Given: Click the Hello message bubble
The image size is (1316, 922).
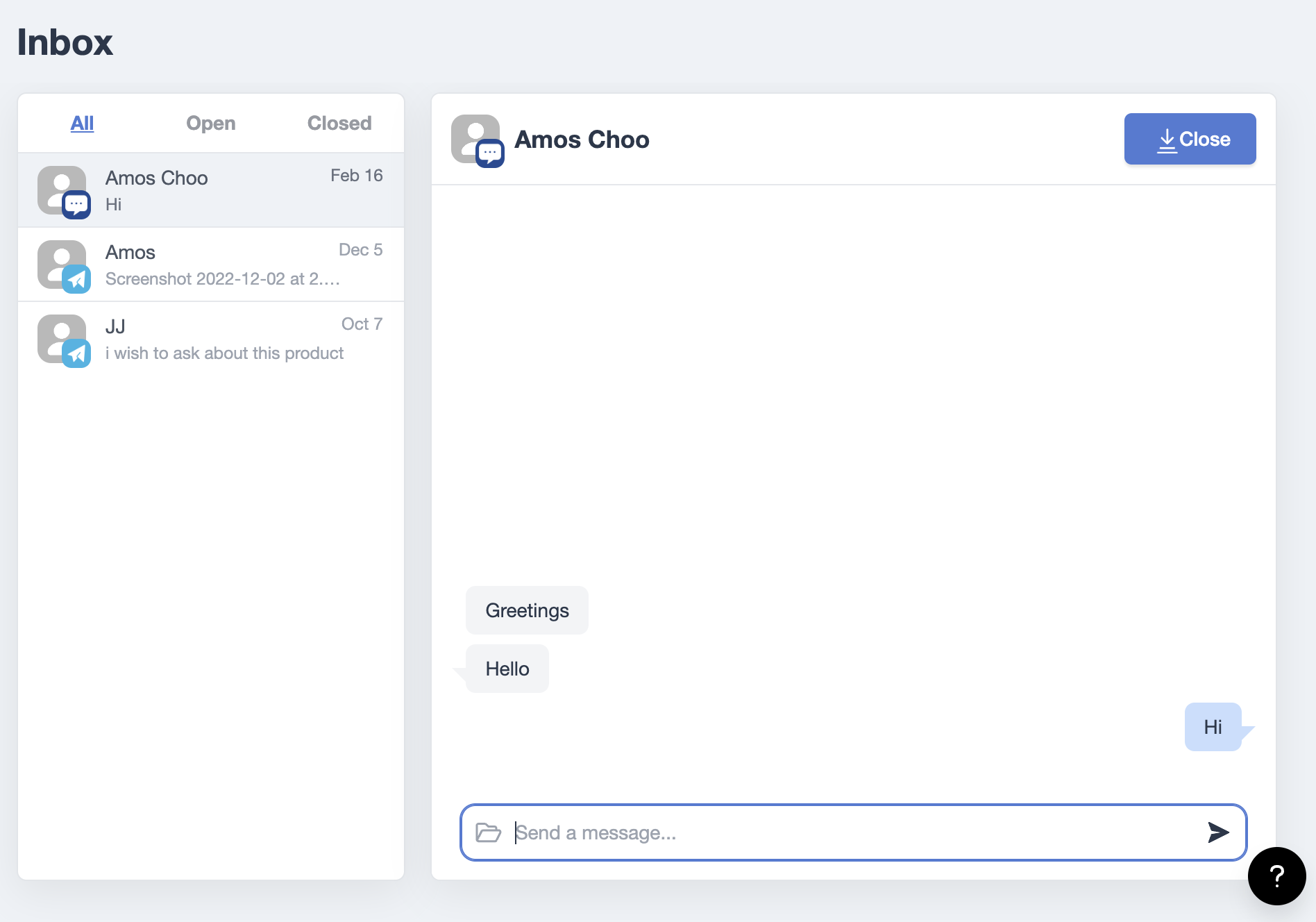Looking at the screenshot, I should (507, 669).
